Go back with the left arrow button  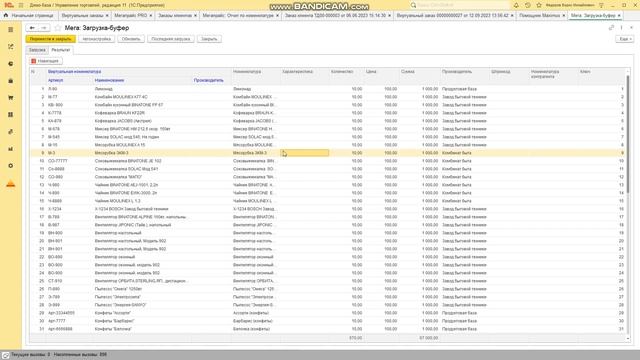[32, 28]
